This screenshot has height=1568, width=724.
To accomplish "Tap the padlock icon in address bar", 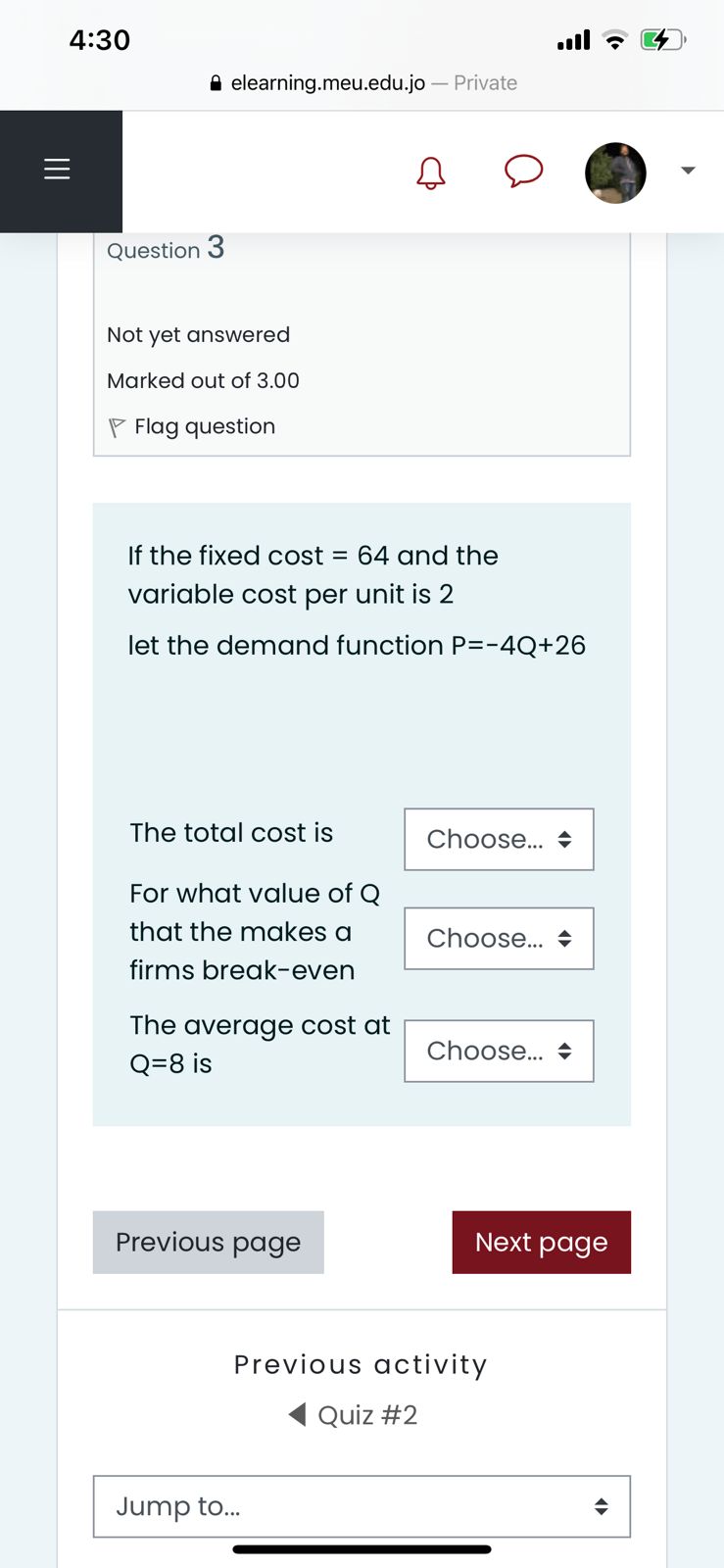I will tap(217, 83).
